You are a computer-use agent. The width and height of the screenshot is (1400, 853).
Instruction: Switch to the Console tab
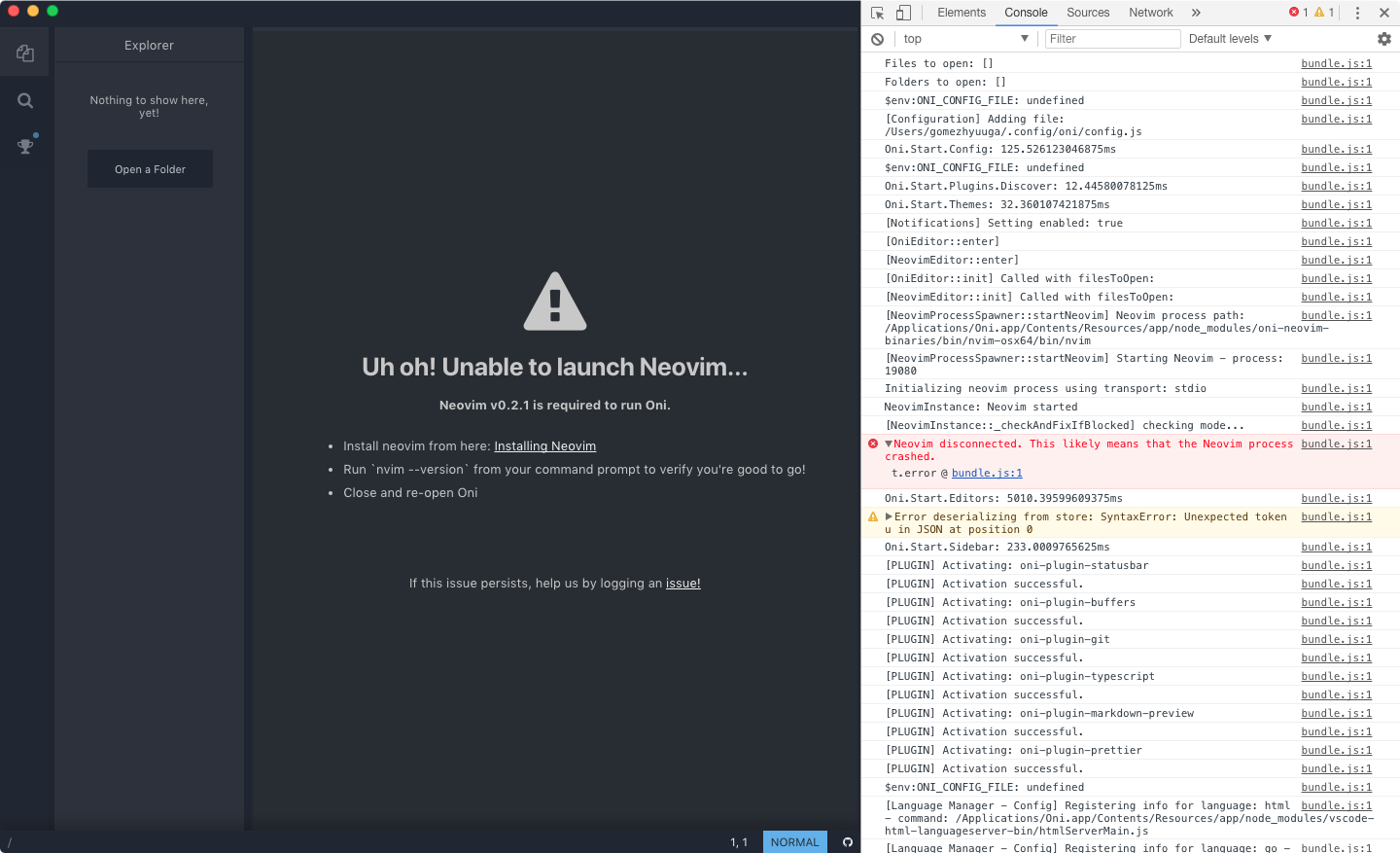coord(1026,13)
